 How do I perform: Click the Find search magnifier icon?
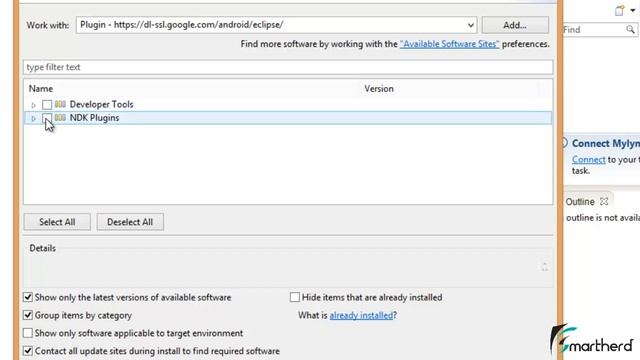coord(630,29)
